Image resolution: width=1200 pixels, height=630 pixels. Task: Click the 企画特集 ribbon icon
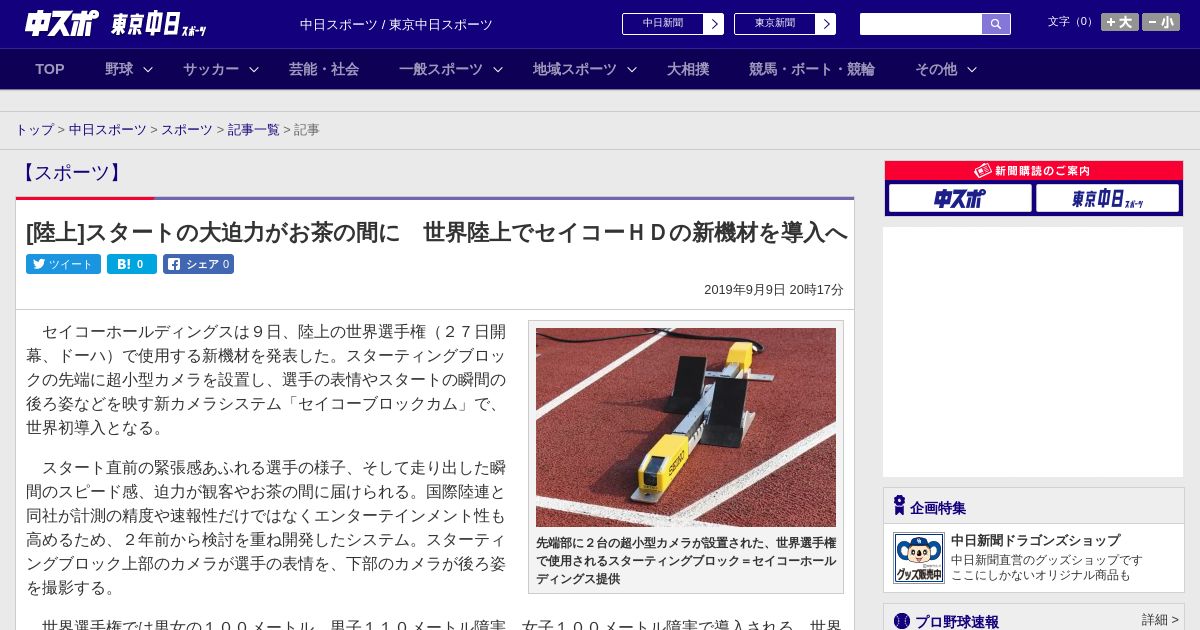click(899, 506)
